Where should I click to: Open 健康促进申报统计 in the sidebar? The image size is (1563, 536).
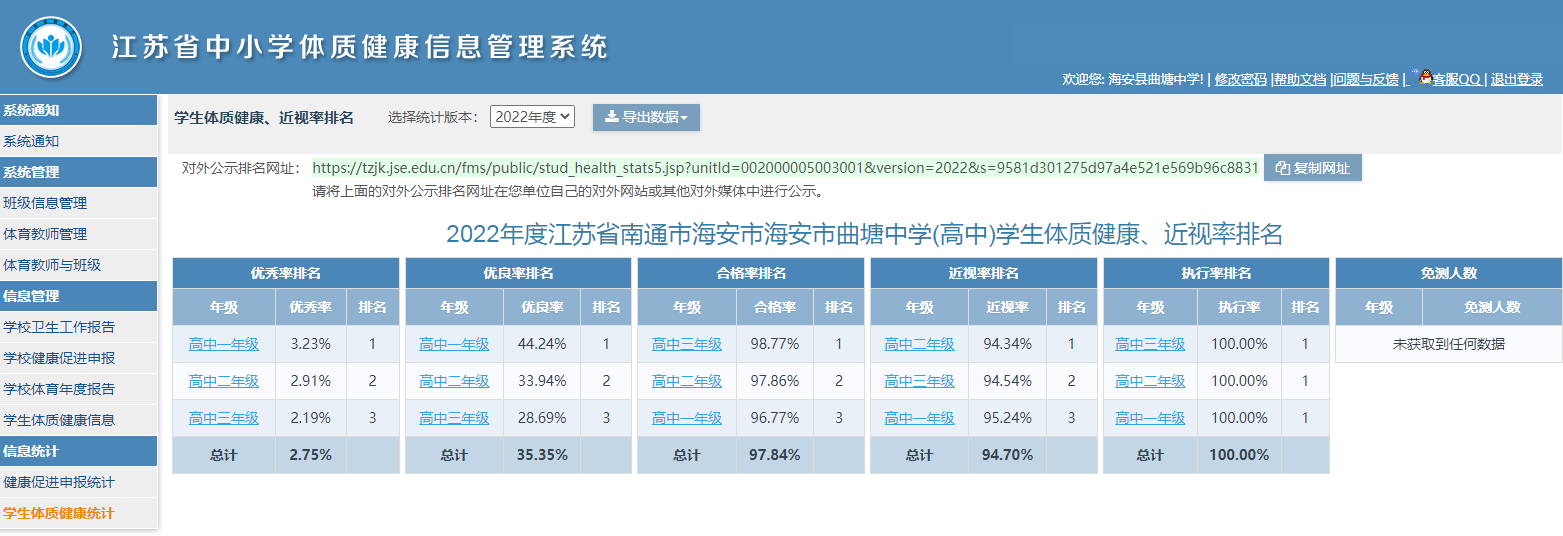(79, 482)
